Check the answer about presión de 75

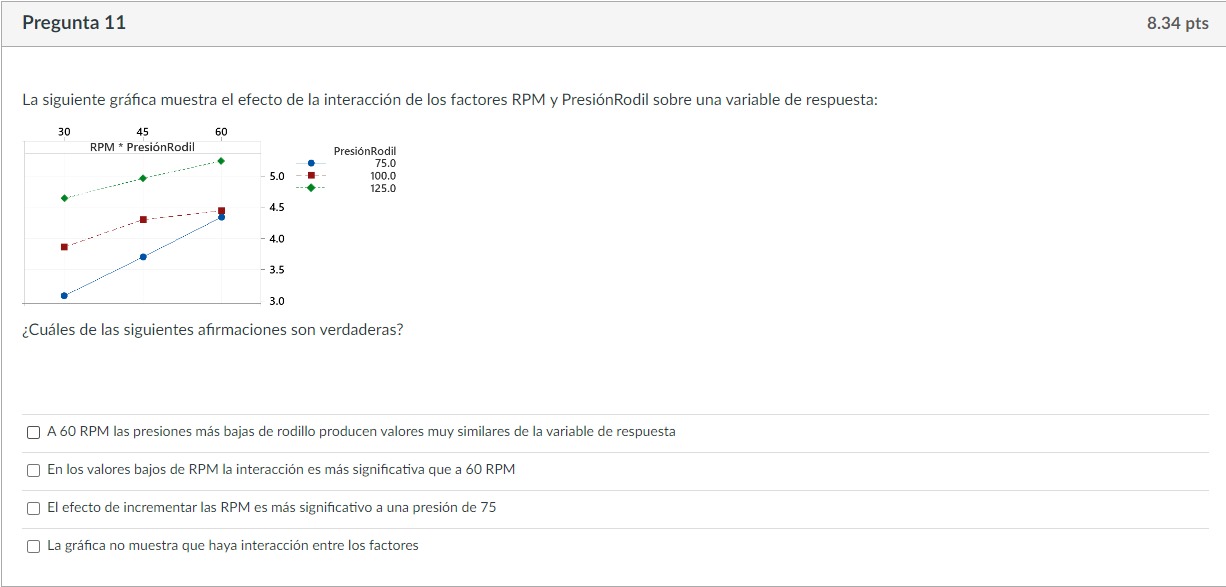[33, 508]
